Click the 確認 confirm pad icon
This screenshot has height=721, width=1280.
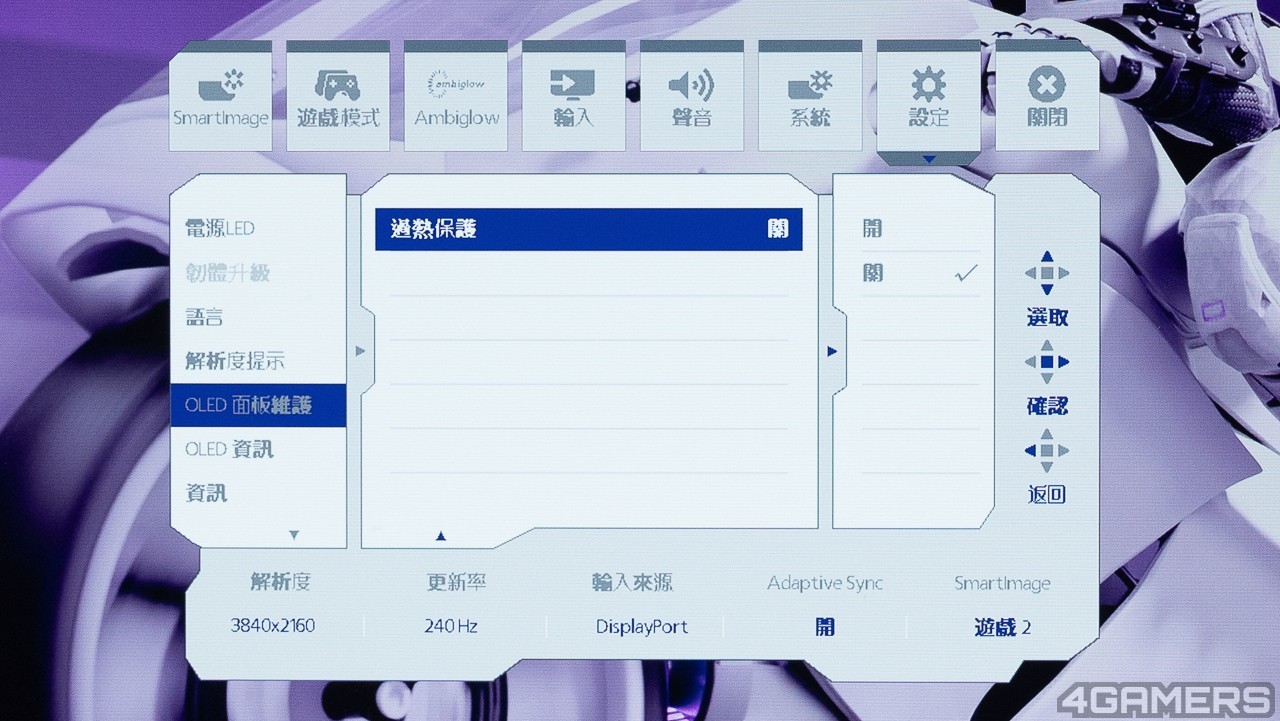pos(1046,362)
